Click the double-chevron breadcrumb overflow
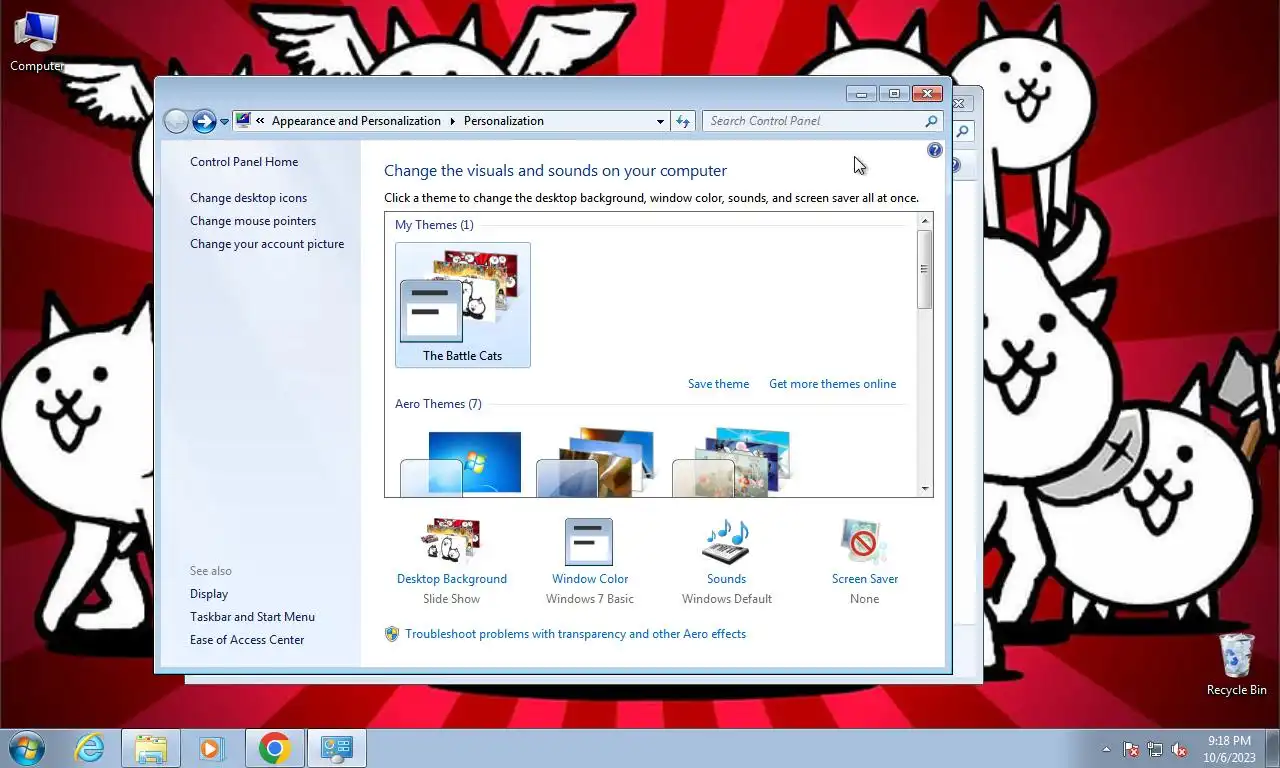 tap(260, 121)
